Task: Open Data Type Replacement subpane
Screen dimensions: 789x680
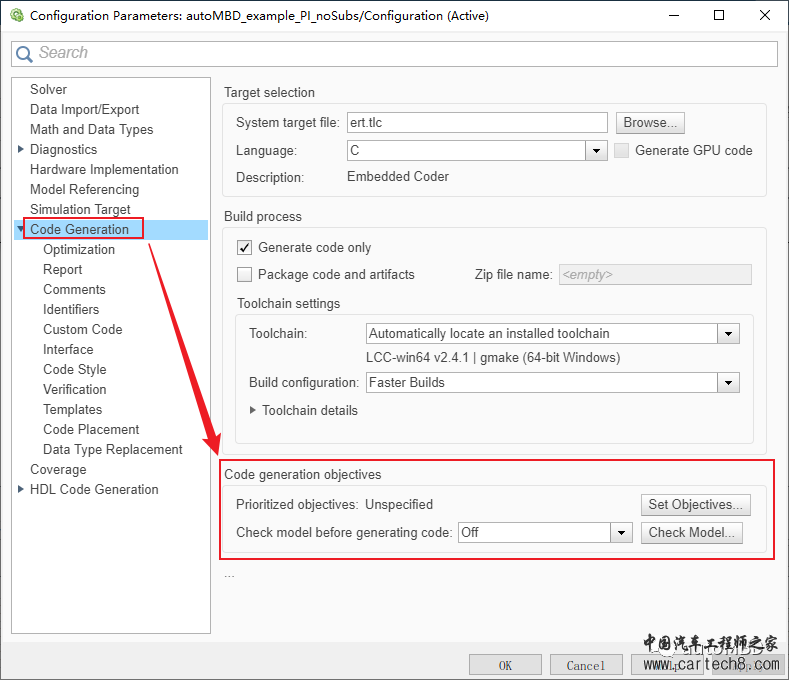Action: (x=113, y=449)
